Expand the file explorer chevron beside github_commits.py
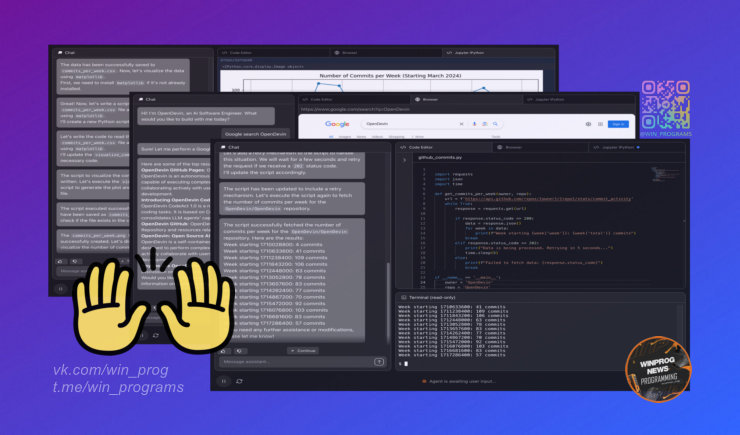The image size is (740, 435). point(404,160)
